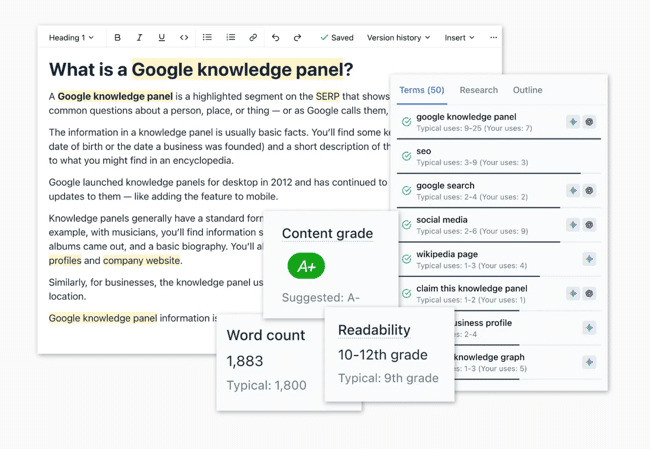
Task: Click the word count value 1,883
Action: [x=245, y=361]
